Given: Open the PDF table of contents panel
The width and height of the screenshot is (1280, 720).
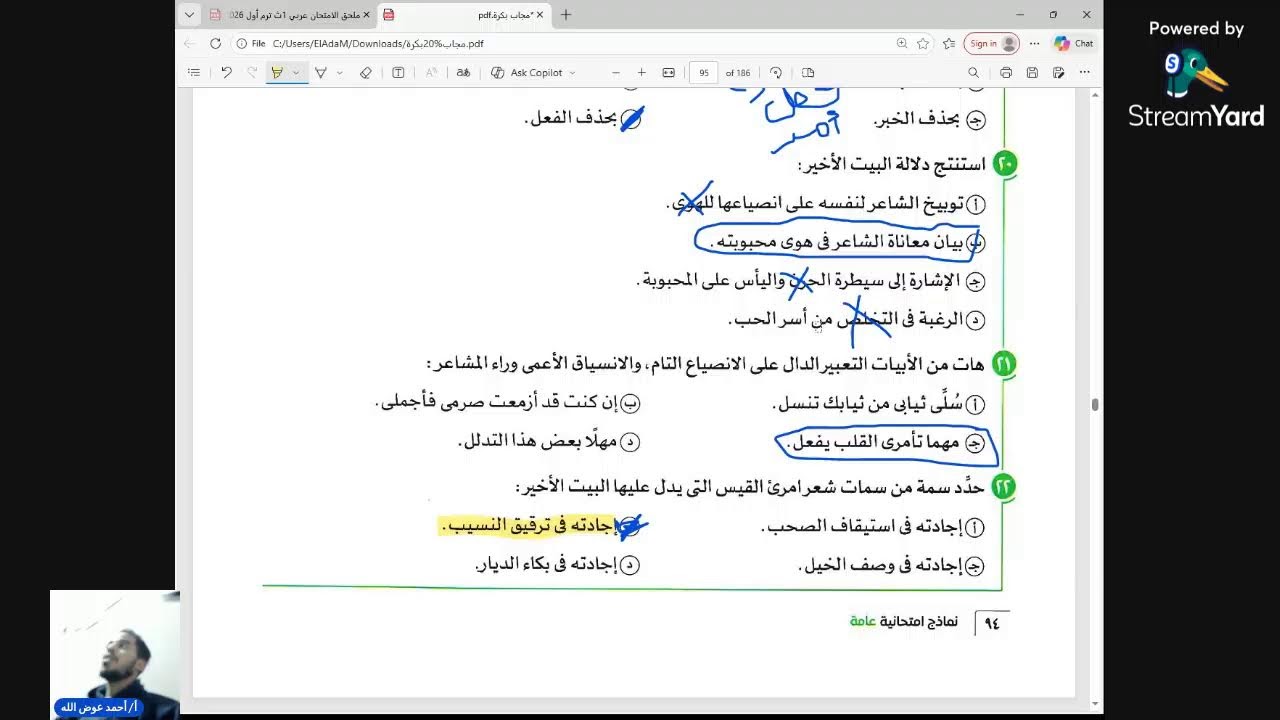Looking at the screenshot, I should 194,73.
